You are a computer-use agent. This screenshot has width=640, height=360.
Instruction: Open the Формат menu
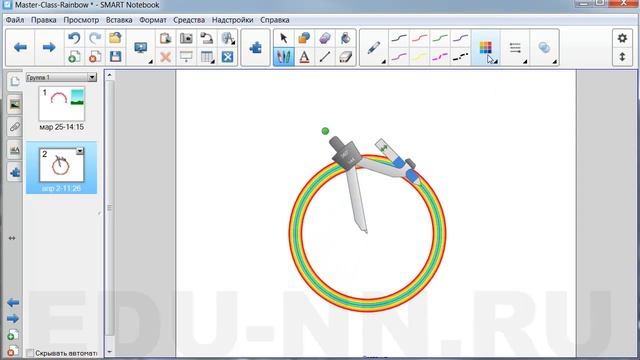[153, 20]
